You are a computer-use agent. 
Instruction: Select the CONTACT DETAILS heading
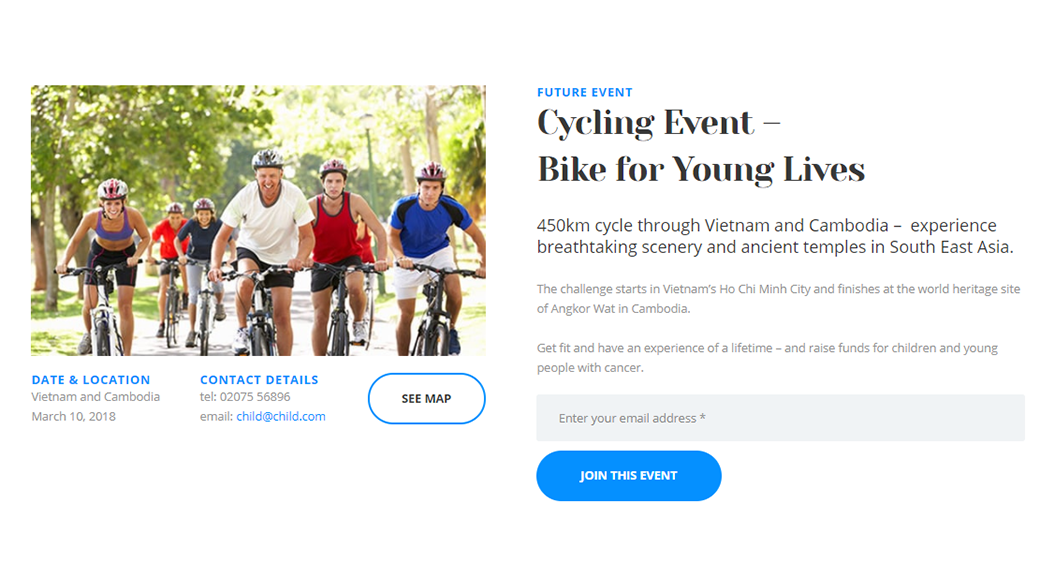[x=259, y=380]
